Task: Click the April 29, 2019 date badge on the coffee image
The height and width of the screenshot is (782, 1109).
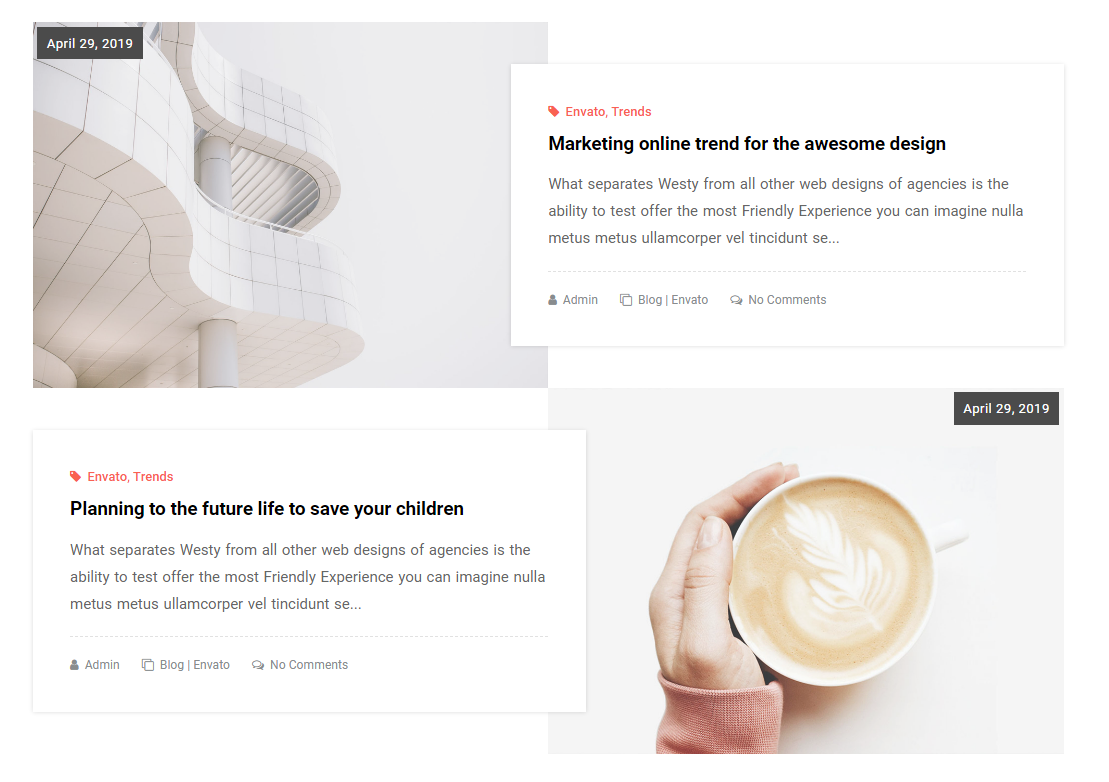Action: coord(1006,409)
